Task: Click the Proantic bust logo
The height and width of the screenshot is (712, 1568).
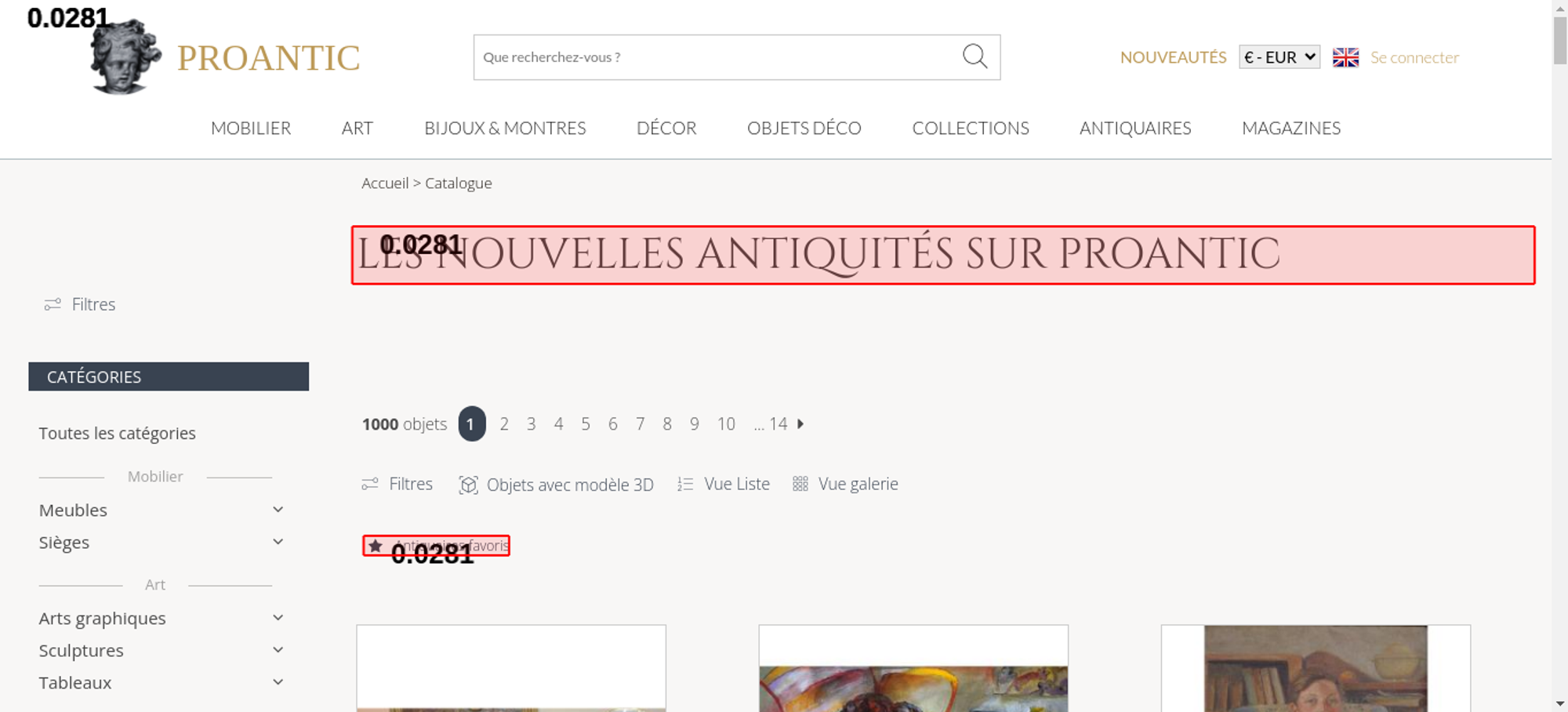Action: 125,57
